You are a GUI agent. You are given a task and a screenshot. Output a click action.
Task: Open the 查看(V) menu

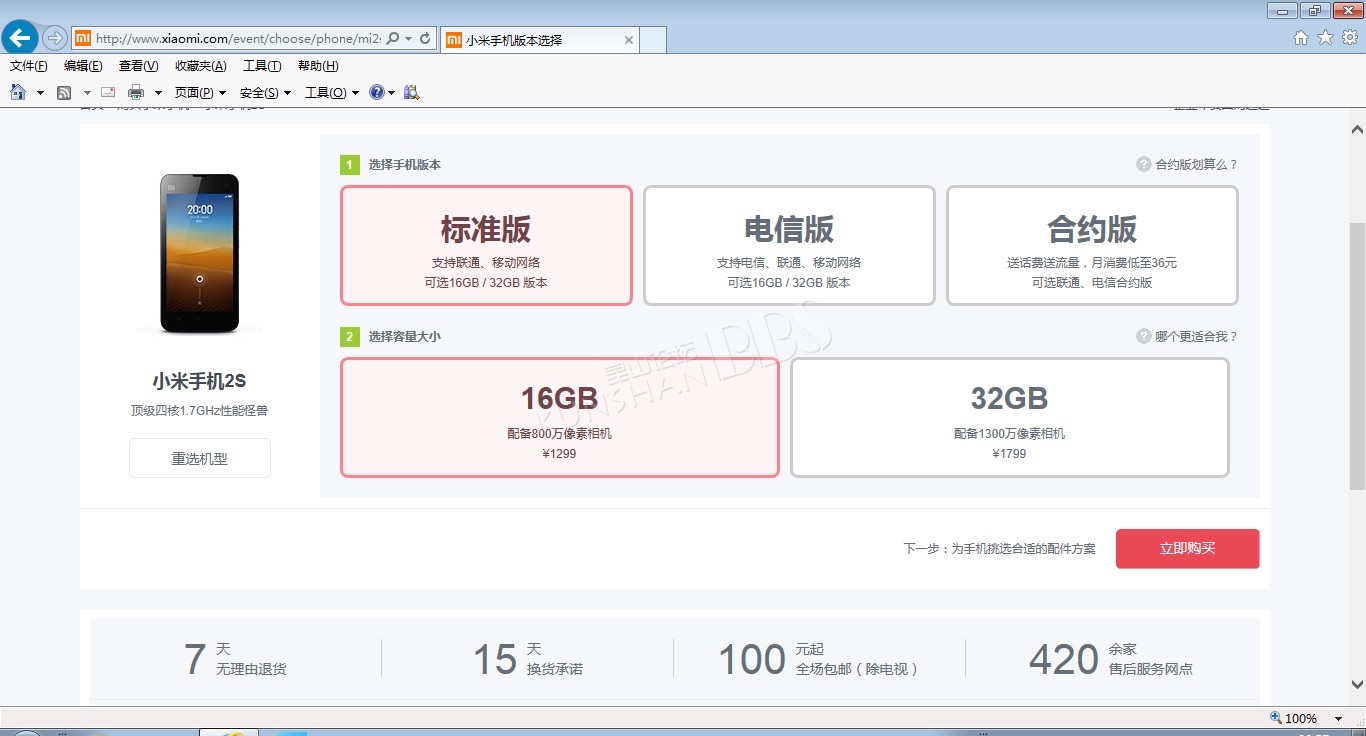(x=138, y=66)
